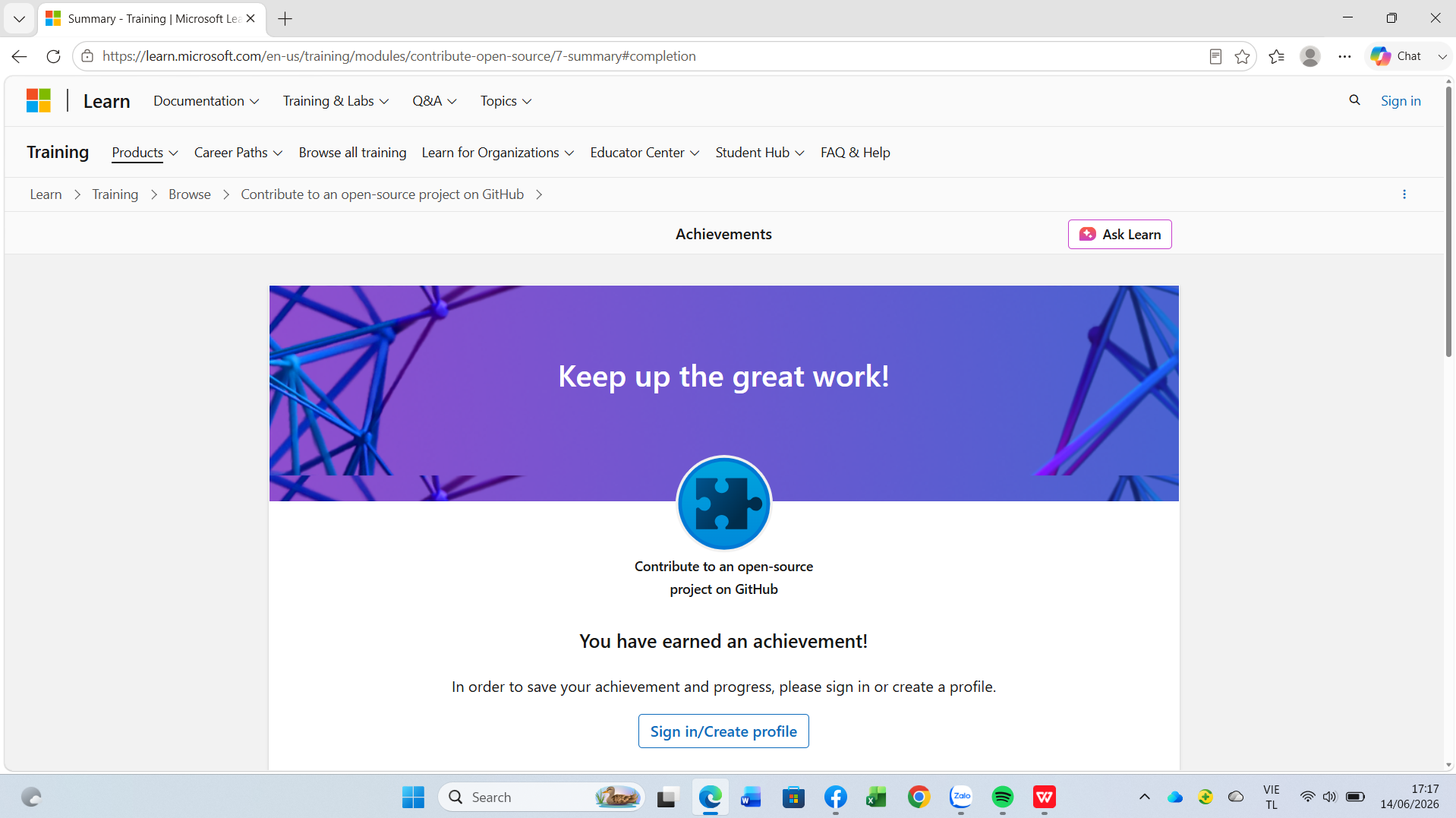Open Word from the taskbar
Image resolution: width=1456 pixels, height=818 pixels.
coord(751,797)
